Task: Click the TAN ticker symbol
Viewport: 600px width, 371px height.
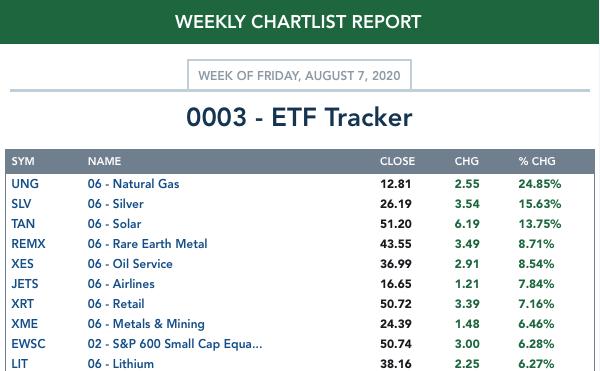Action: click(23, 224)
